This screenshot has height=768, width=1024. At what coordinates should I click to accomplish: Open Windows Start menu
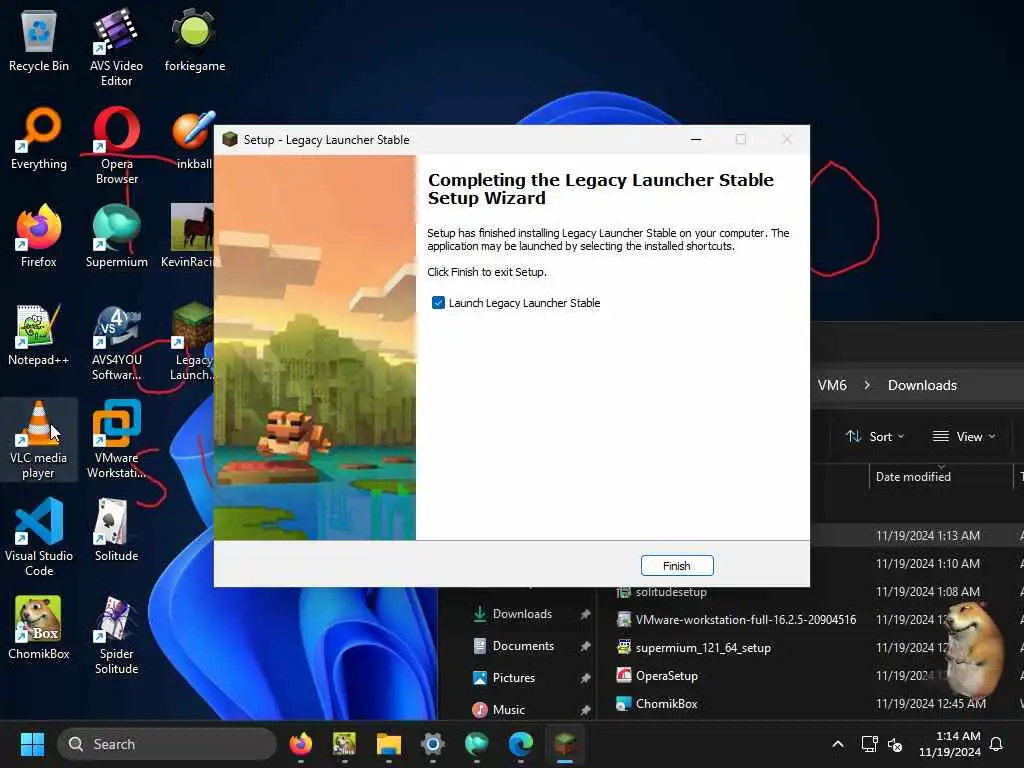[x=32, y=744]
